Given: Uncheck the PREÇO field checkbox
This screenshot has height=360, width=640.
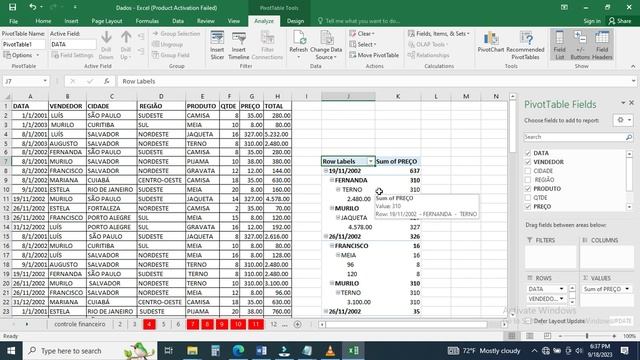Looking at the screenshot, I should coord(528,207).
